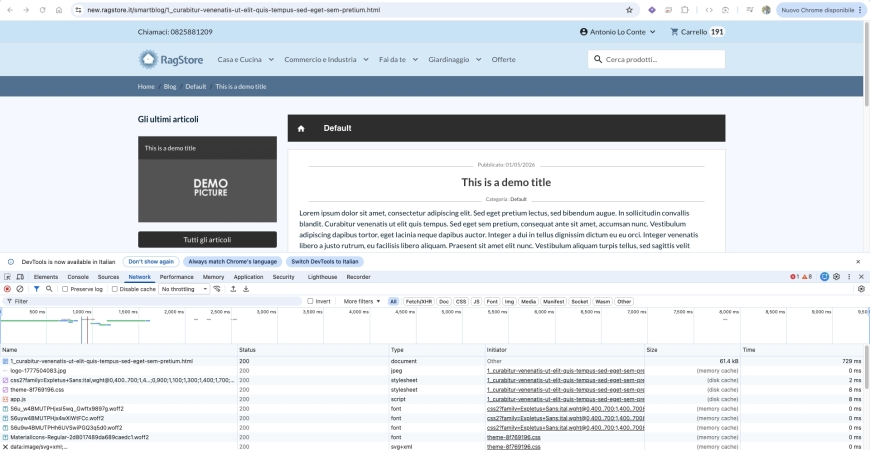The height and width of the screenshot is (450, 870).
Task: Click the Cerca prodotti search field
Action: point(656,59)
